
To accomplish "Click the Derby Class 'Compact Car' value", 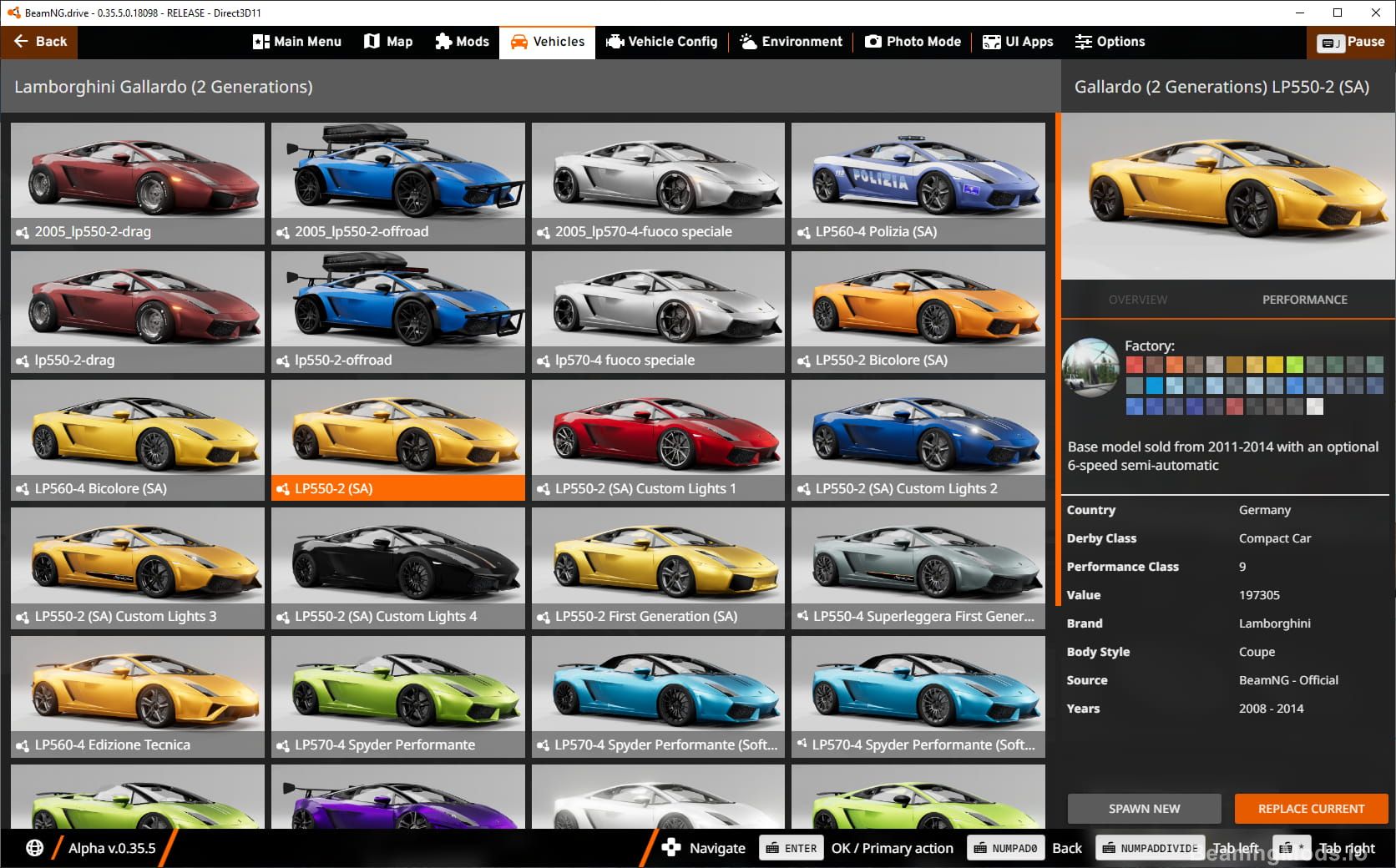I will click(x=1275, y=538).
